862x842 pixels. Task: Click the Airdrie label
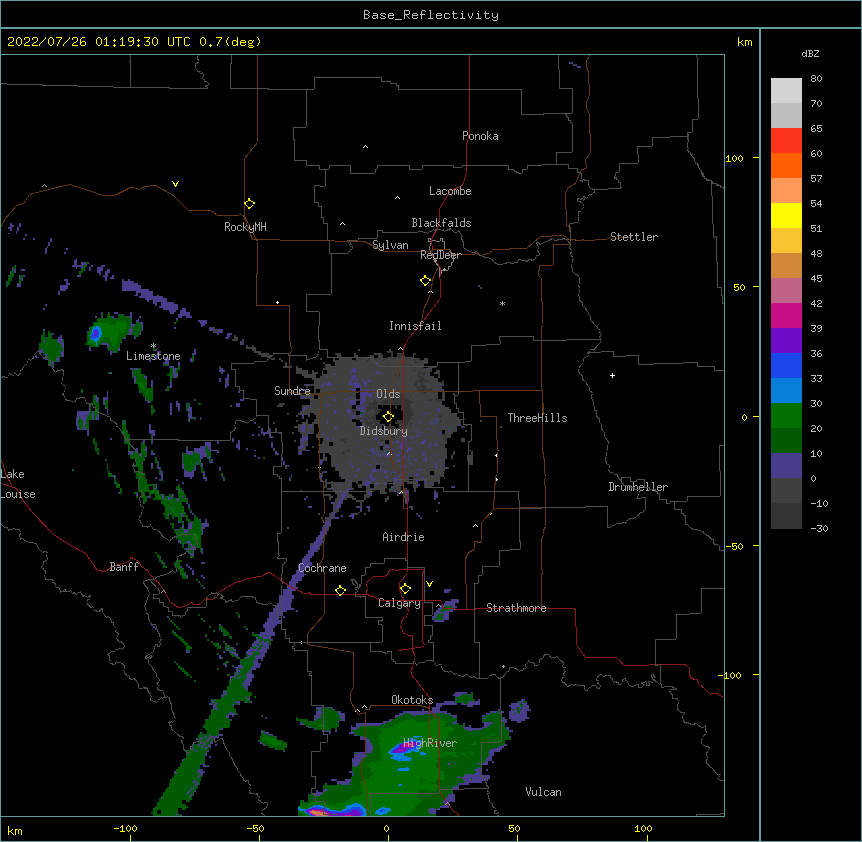click(403, 537)
